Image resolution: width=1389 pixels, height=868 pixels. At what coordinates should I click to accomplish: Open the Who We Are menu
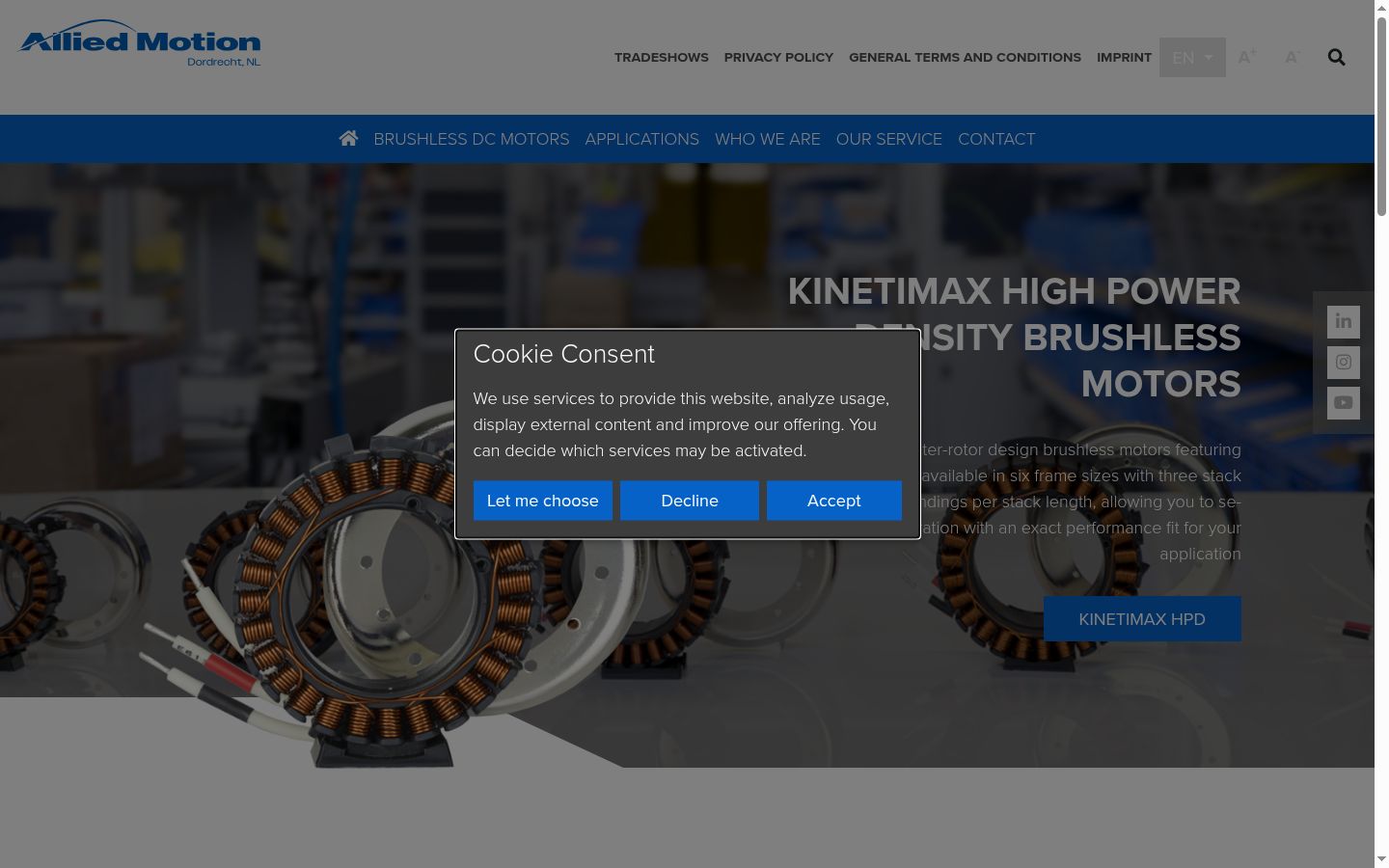768,139
